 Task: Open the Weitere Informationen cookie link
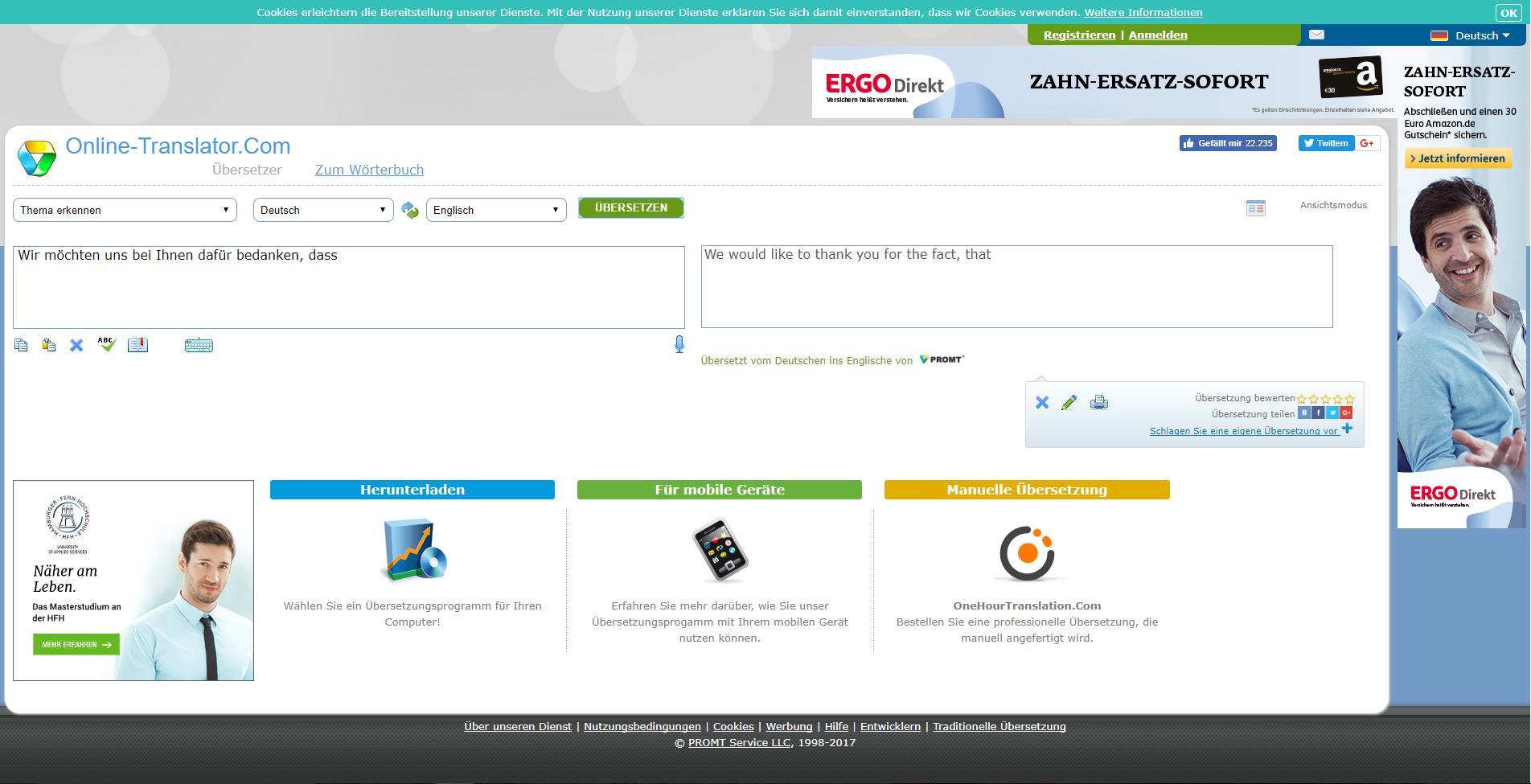pyautogui.click(x=1143, y=12)
